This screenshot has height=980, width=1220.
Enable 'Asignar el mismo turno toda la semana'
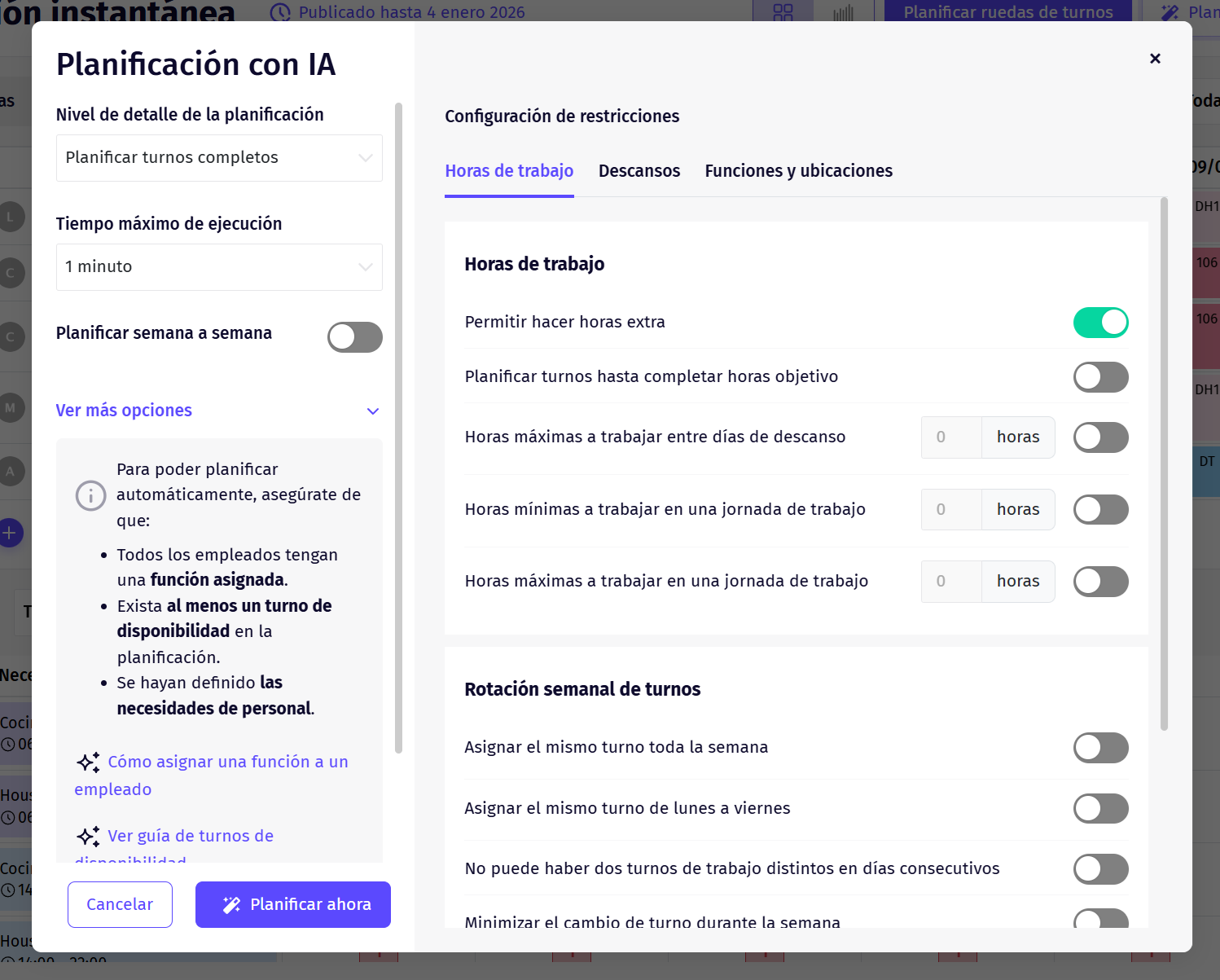[1101, 747]
